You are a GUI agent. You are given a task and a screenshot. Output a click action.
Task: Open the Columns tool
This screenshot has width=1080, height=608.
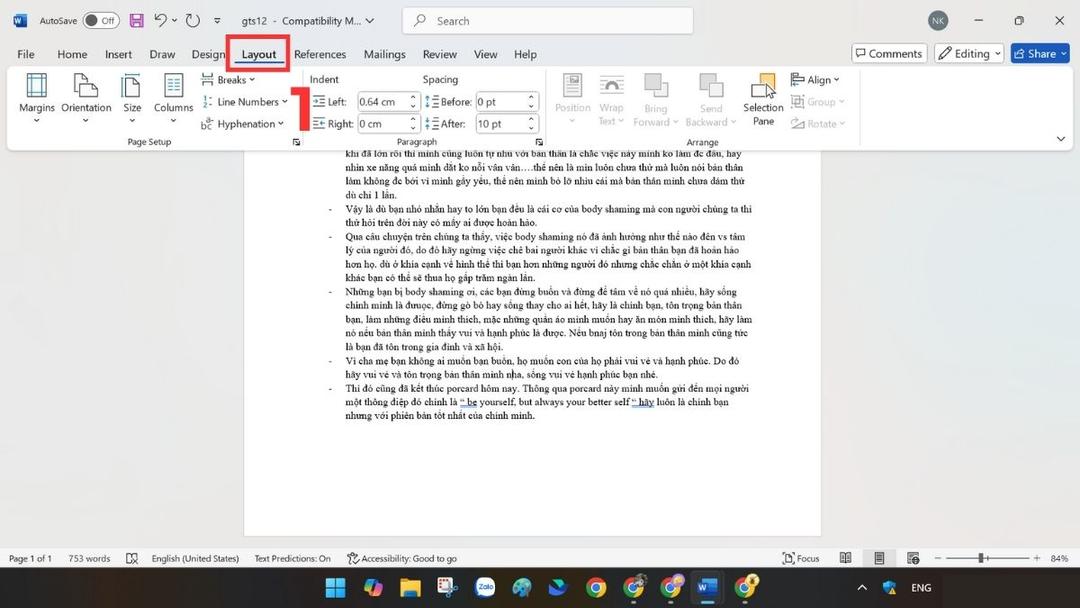tap(173, 97)
